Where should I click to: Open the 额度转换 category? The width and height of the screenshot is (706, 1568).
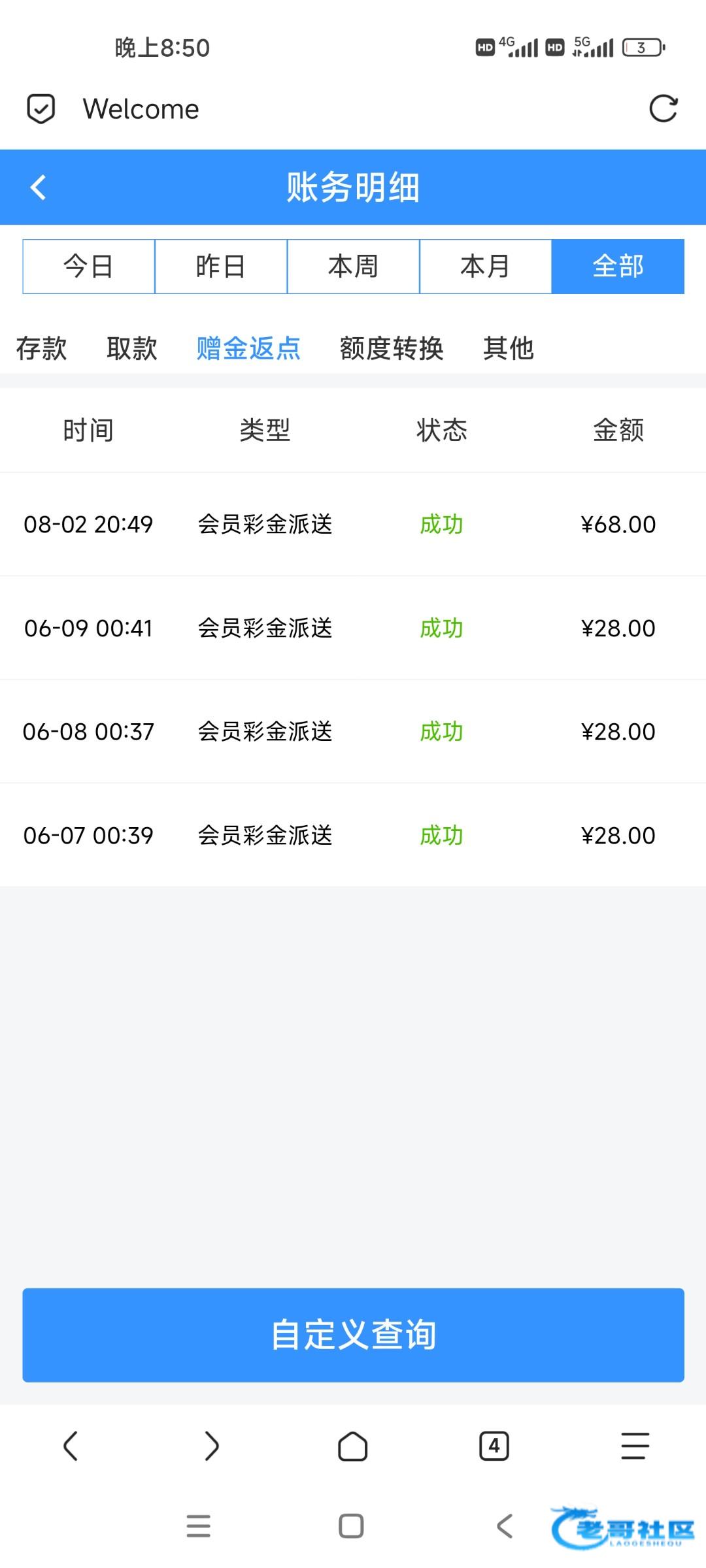pyautogui.click(x=392, y=348)
